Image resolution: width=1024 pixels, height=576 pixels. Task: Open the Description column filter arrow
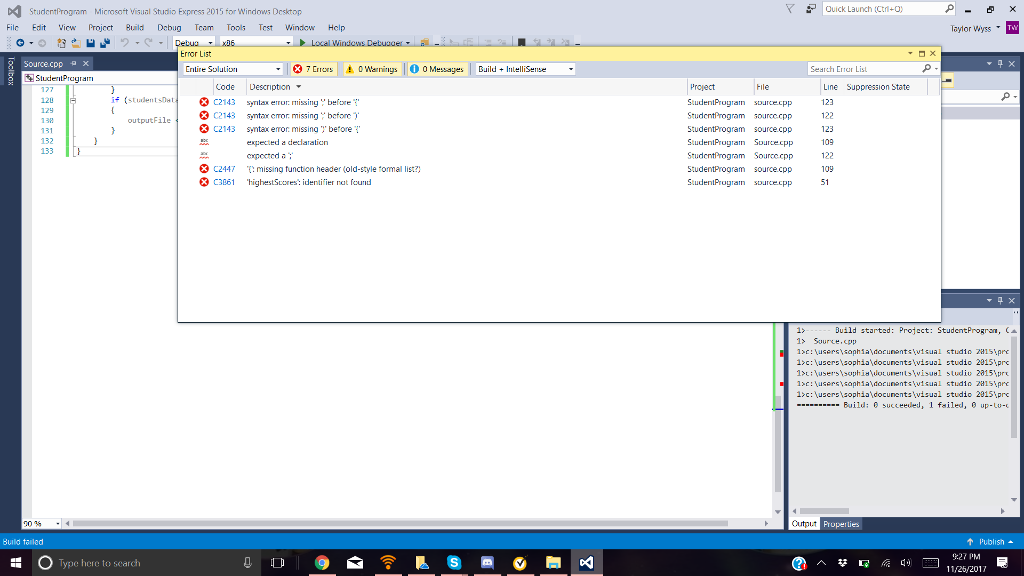(298, 87)
